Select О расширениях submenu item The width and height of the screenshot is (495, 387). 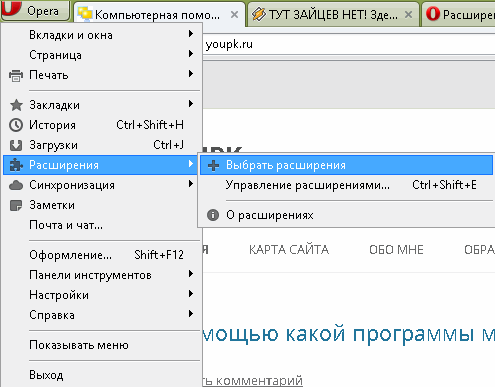coord(347,215)
